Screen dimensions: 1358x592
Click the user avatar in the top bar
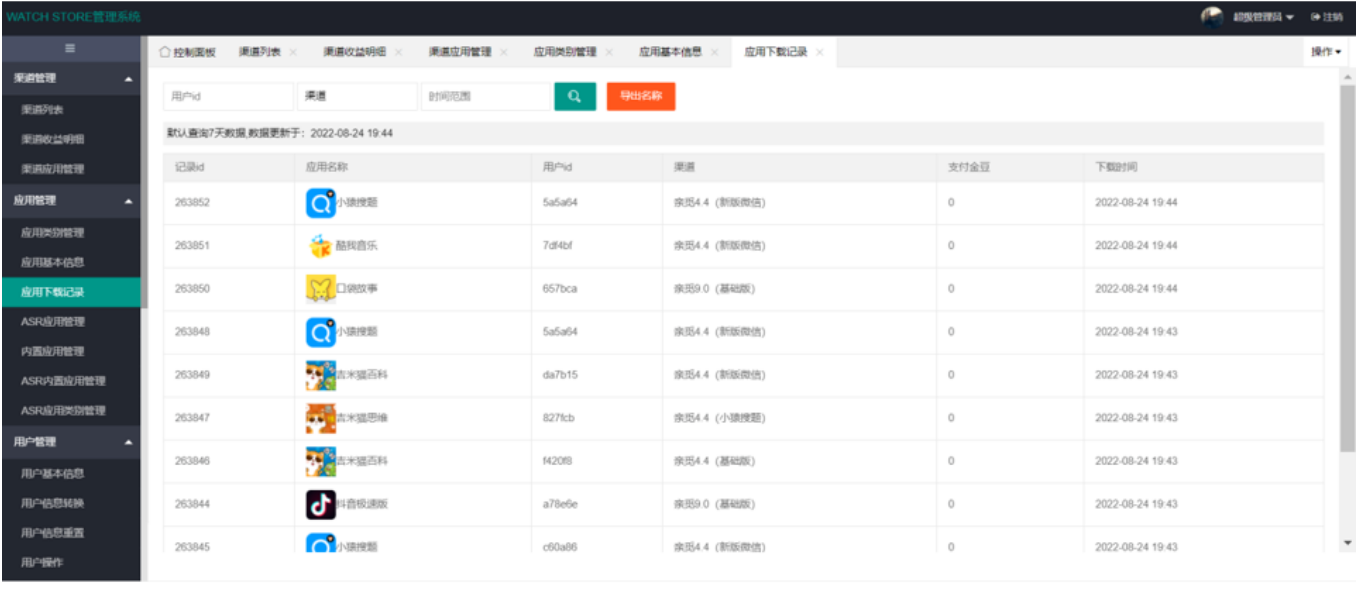[x=1211, y=17]
